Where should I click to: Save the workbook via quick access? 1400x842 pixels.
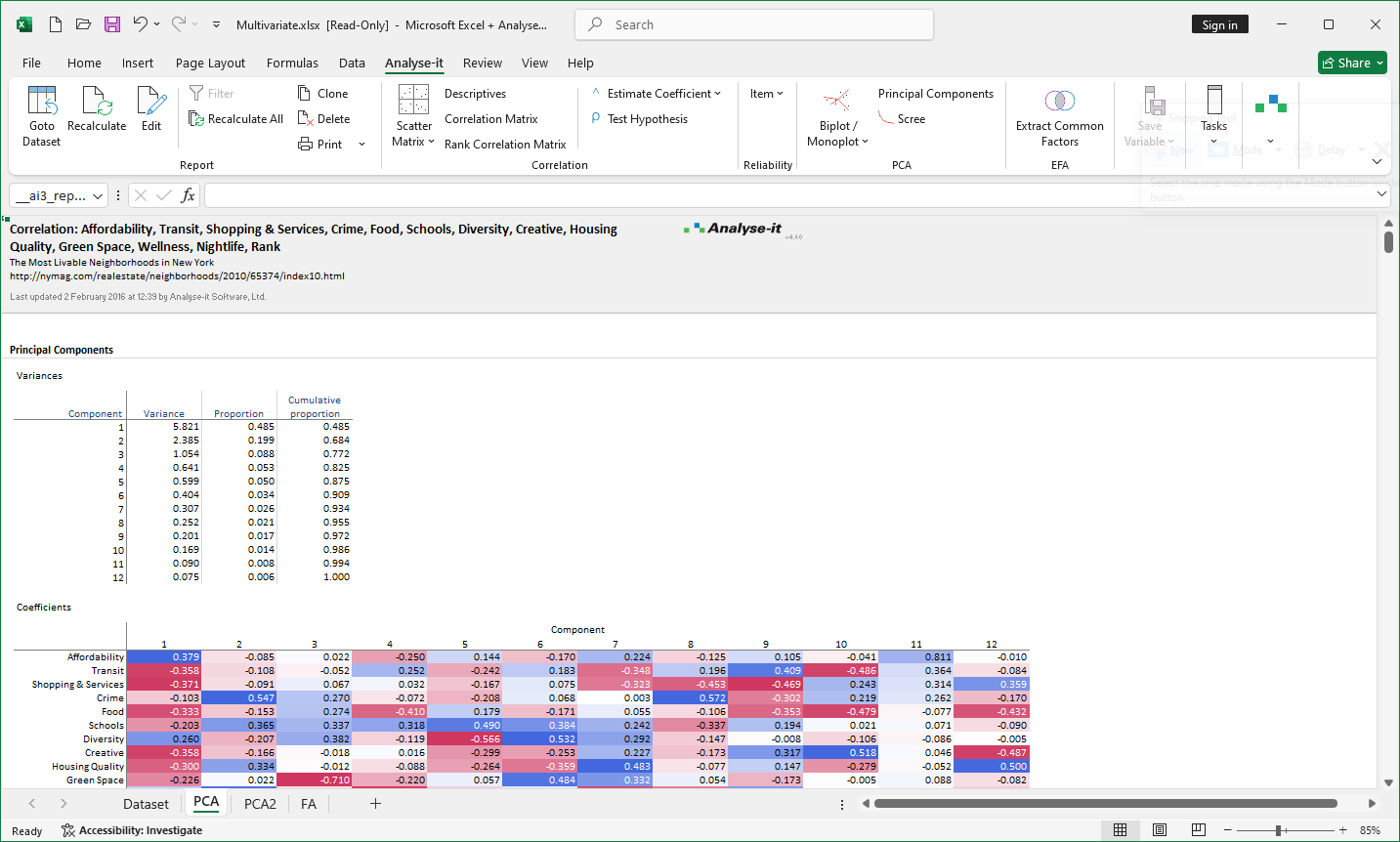coord(112,24)
